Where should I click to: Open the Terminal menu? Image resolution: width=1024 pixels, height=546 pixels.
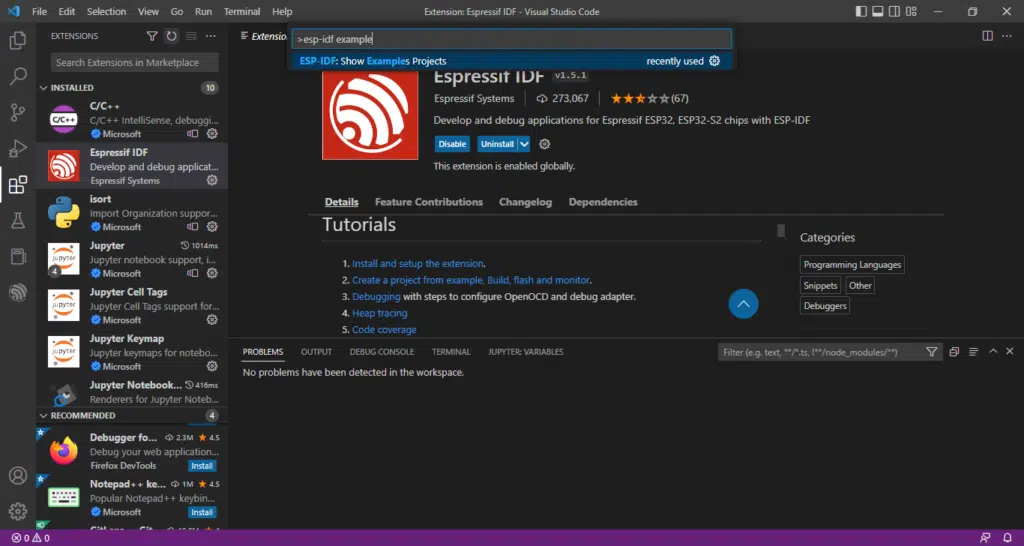click(x=242, y=12)
